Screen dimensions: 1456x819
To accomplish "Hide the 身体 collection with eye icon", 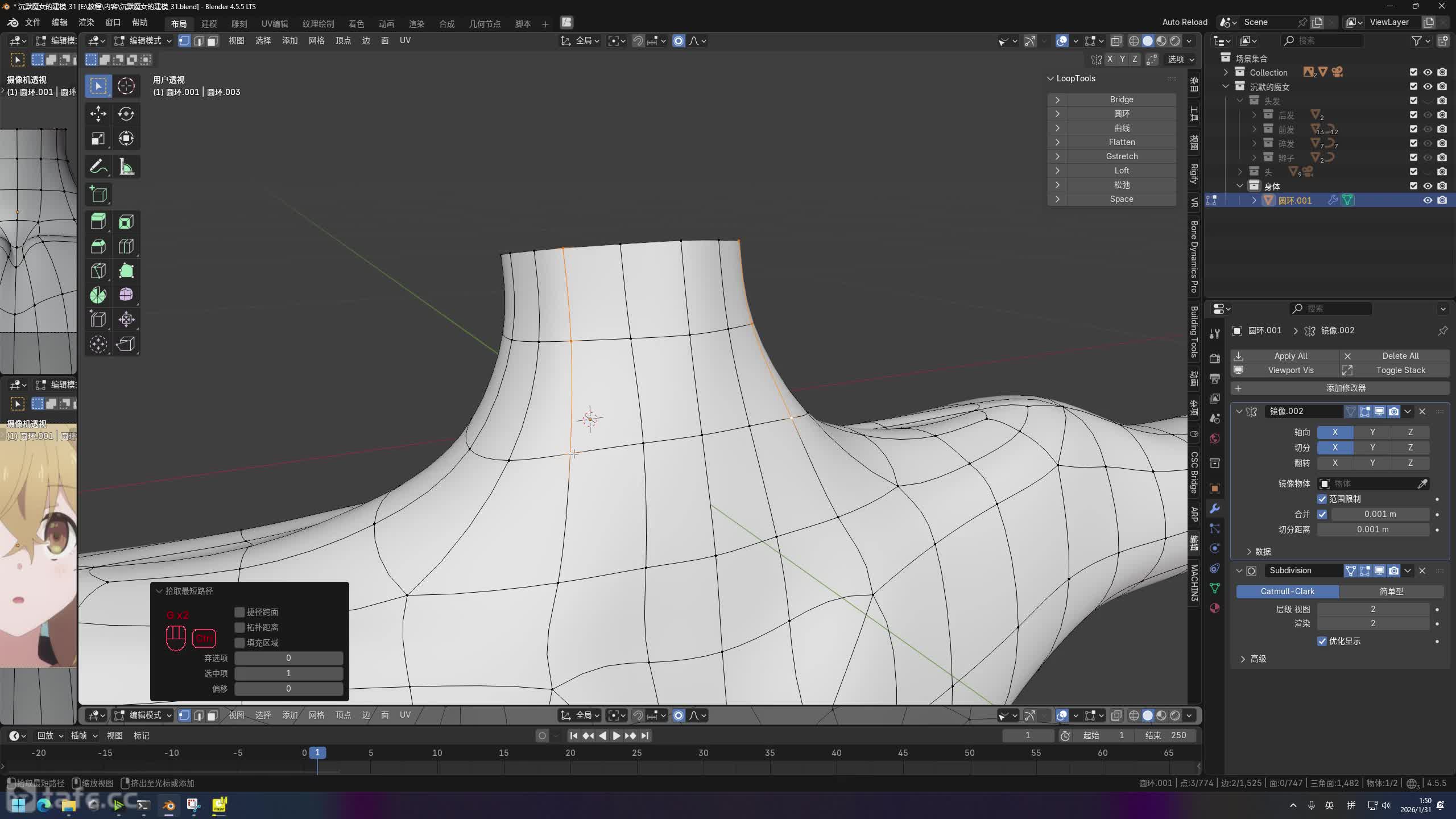I will pos(1427,186).
